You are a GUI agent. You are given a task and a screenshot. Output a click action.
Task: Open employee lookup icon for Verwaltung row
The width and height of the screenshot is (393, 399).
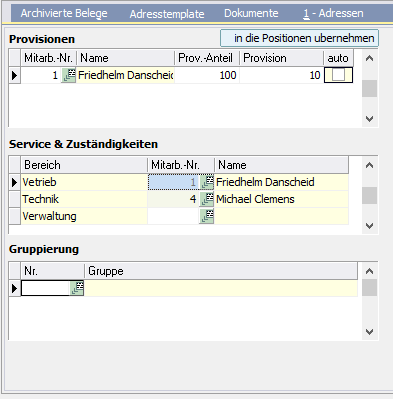tap(207, 216)
